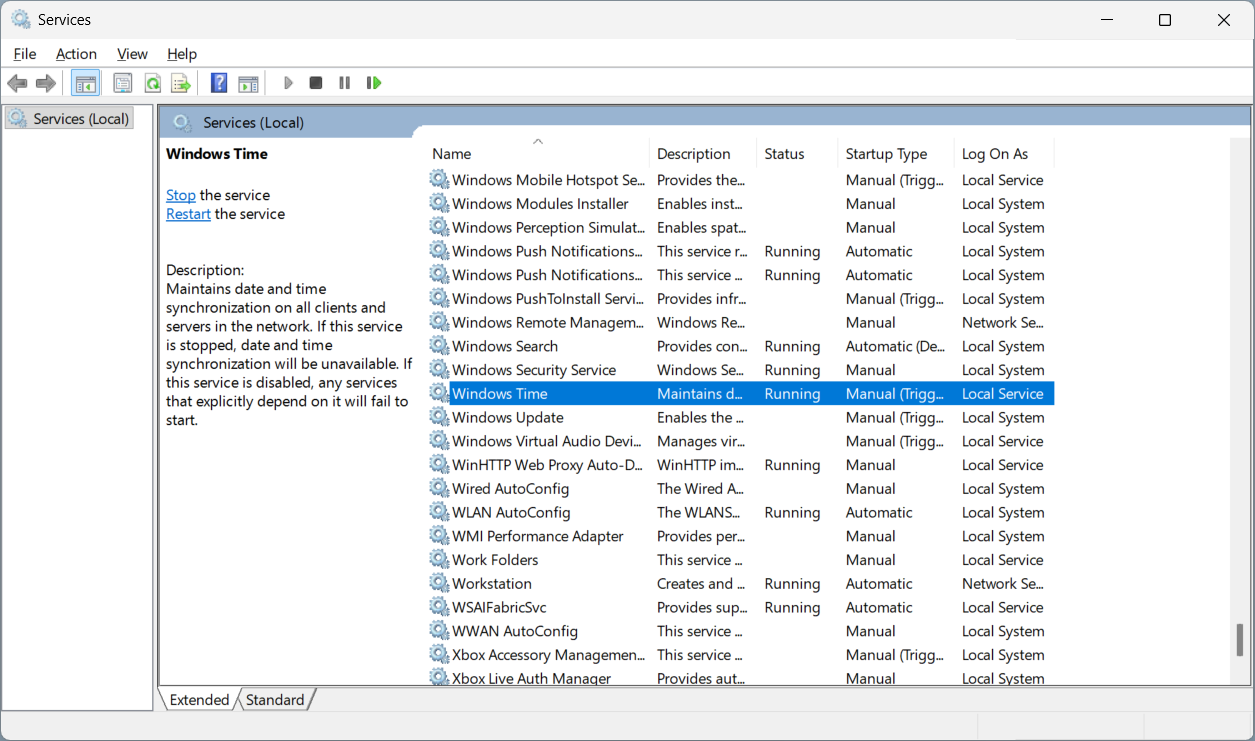The height and width of the screenshot is (741, 1255).
Task: Click the Export List toolbar icon
Action: click(181, 83)
